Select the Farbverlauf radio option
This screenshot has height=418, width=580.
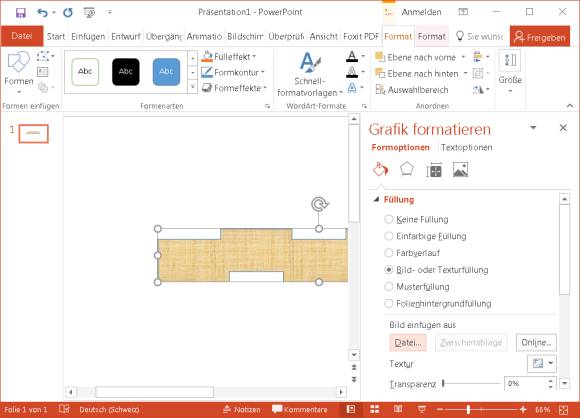(388, 253)
